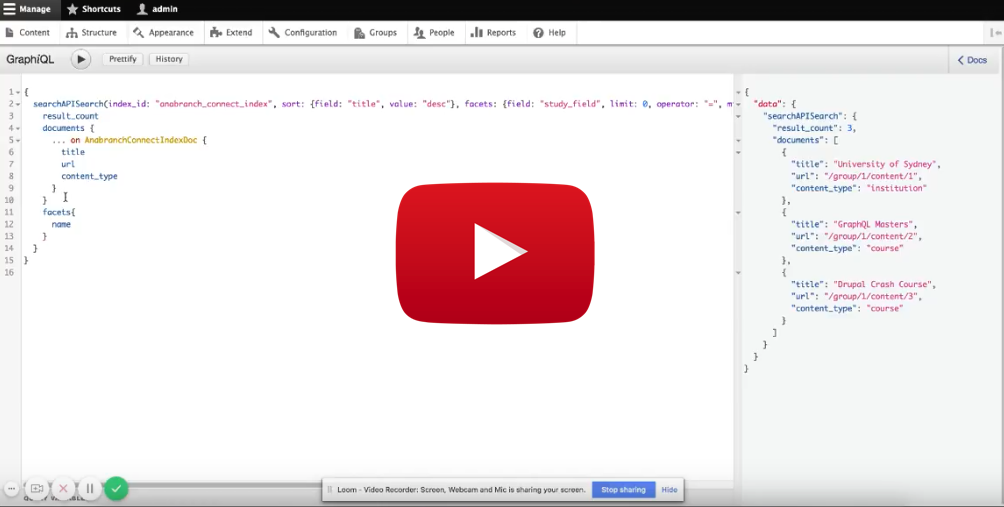Collapse the root brace in results pane
Screen dimensions: 1004x507
(x=738, y=92)
